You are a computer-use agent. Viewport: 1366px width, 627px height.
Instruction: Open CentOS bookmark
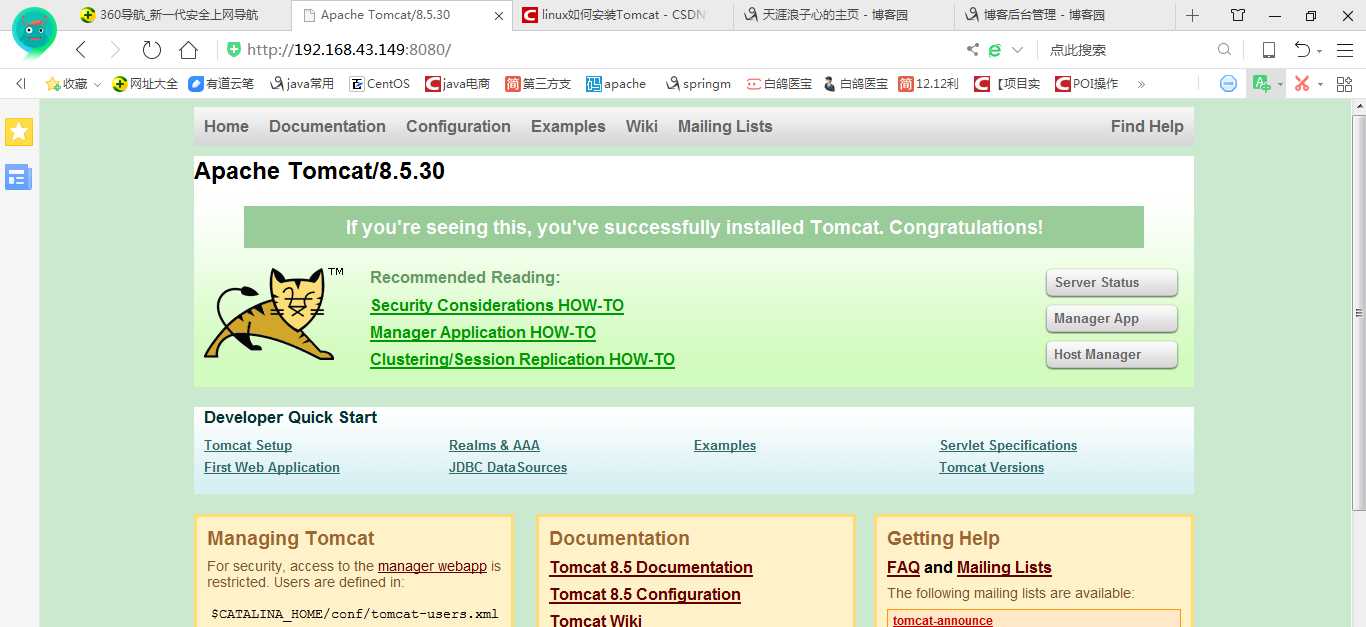coord(380,84)
